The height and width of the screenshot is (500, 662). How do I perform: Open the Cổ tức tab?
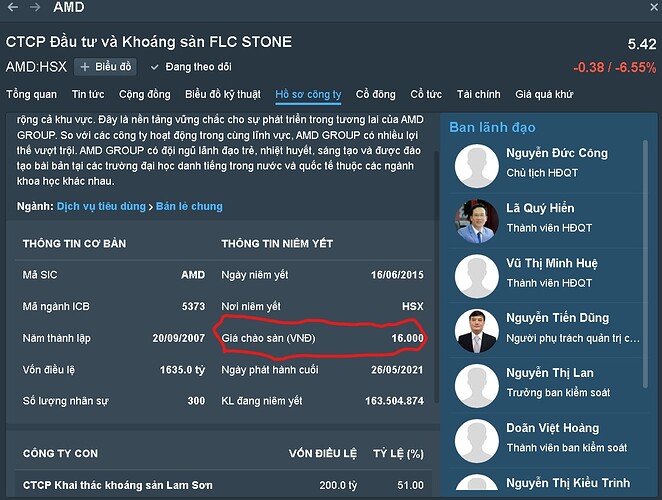coord(426,95)
